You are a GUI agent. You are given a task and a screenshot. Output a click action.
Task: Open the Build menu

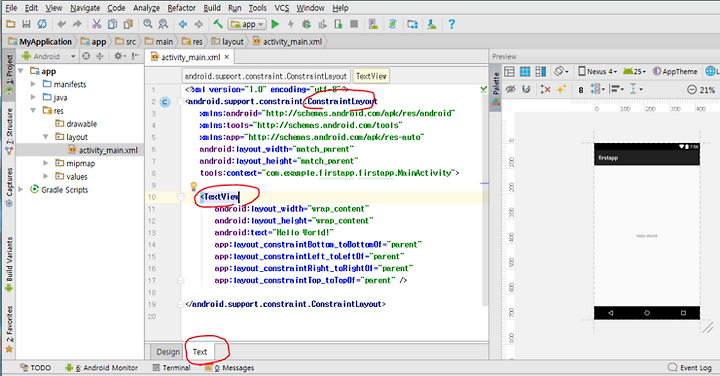click(212, 8)
